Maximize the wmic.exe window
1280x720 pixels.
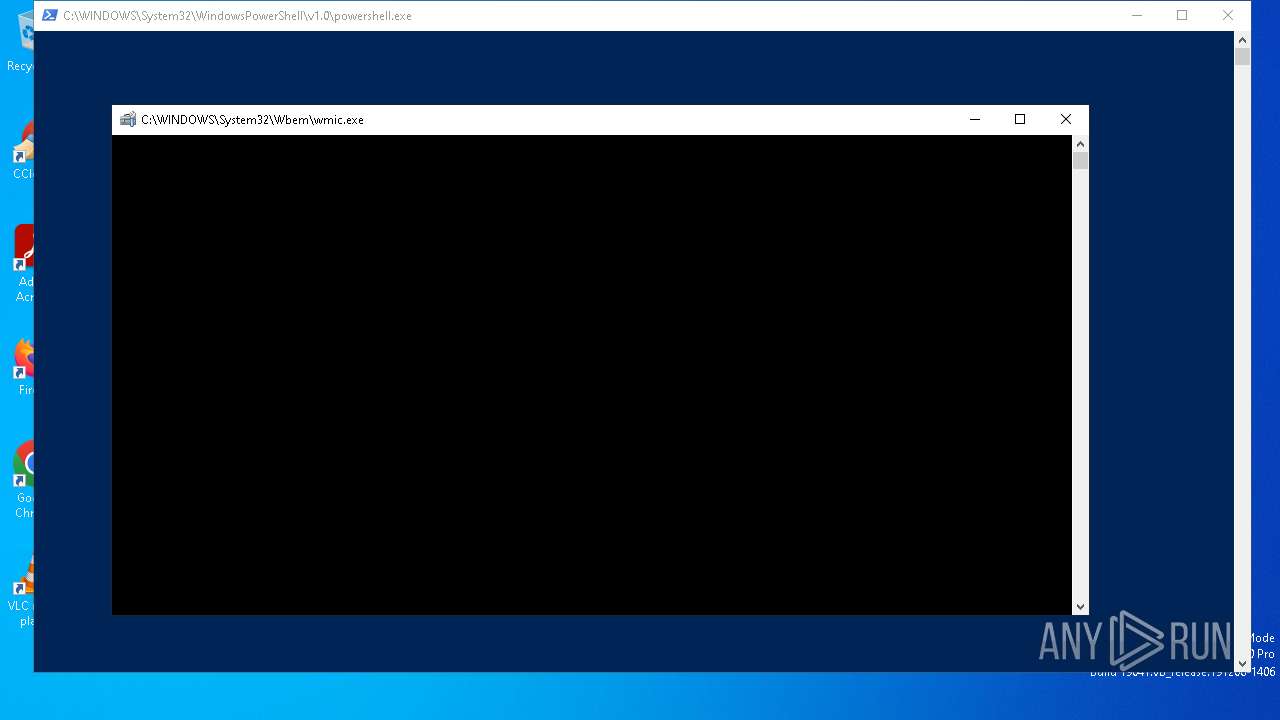(x=1020, y=119)
